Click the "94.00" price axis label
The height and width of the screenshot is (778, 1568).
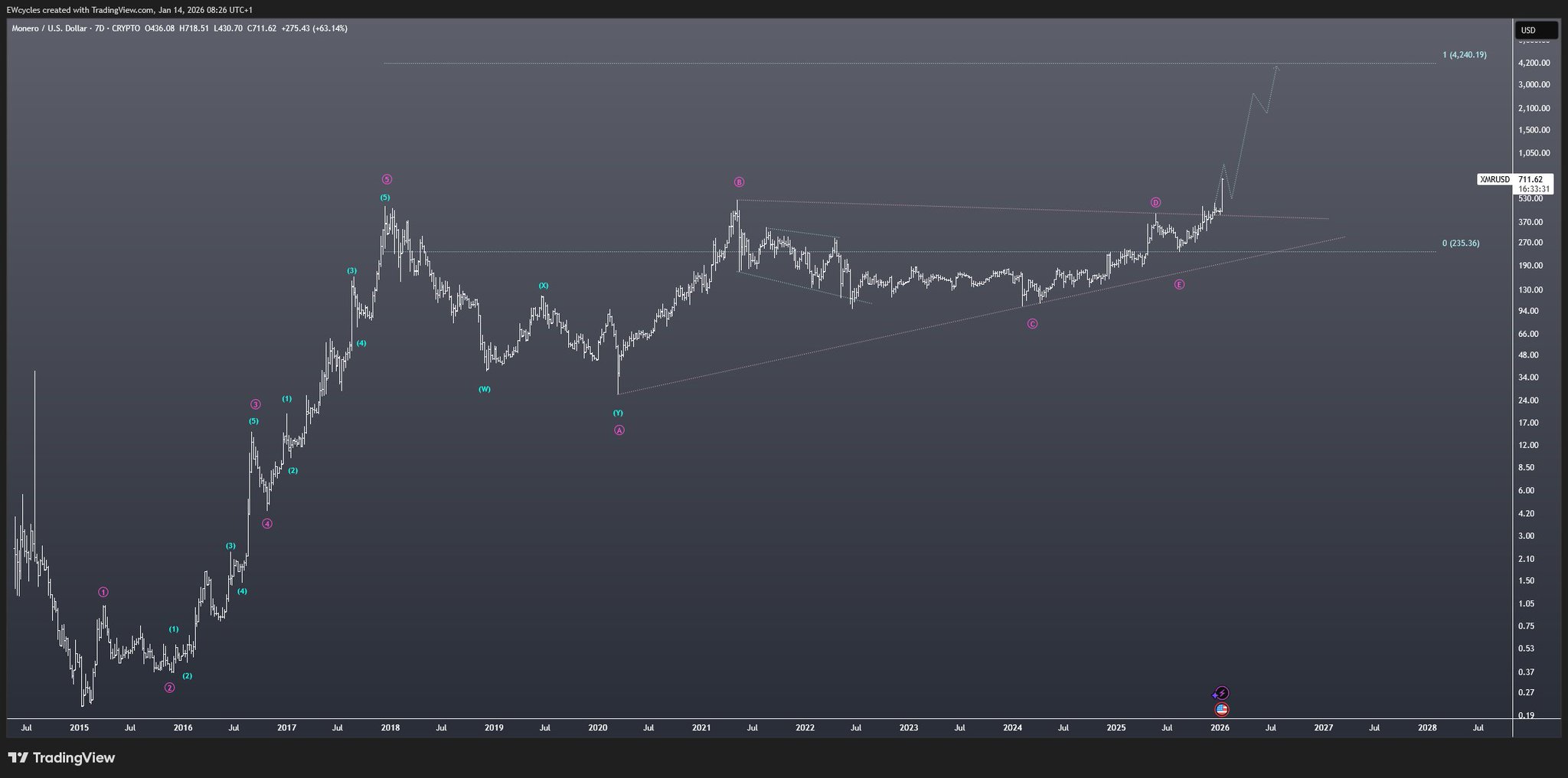pos(1530,311)
